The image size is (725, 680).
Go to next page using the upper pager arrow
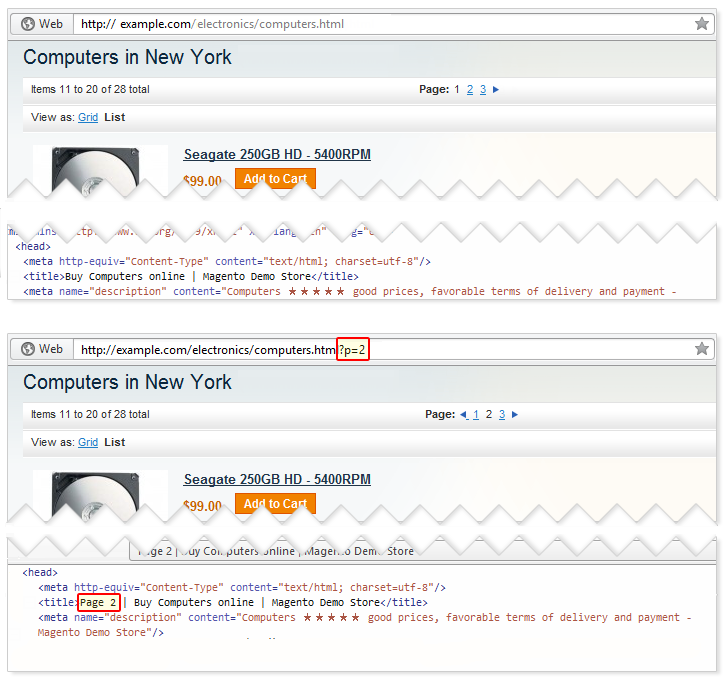[496, 90]
